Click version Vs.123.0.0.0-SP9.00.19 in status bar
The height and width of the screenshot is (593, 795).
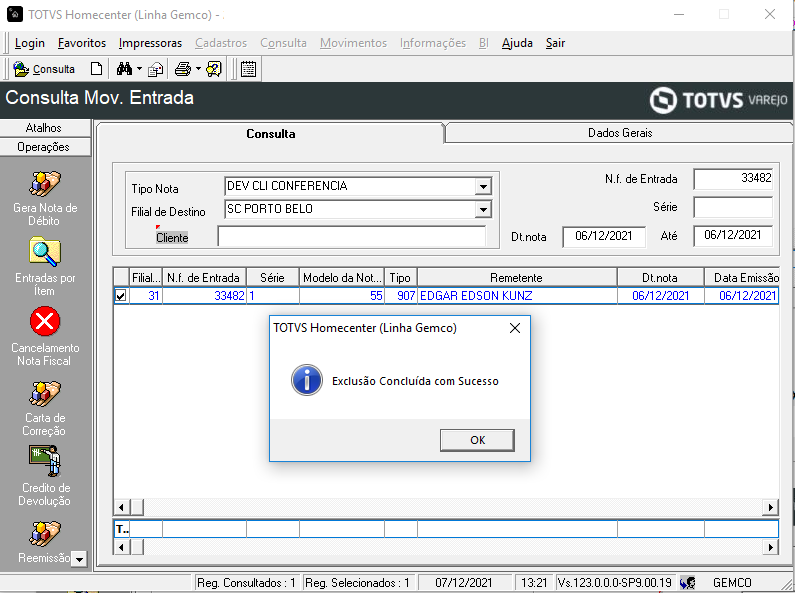click(x=615, y=583)
